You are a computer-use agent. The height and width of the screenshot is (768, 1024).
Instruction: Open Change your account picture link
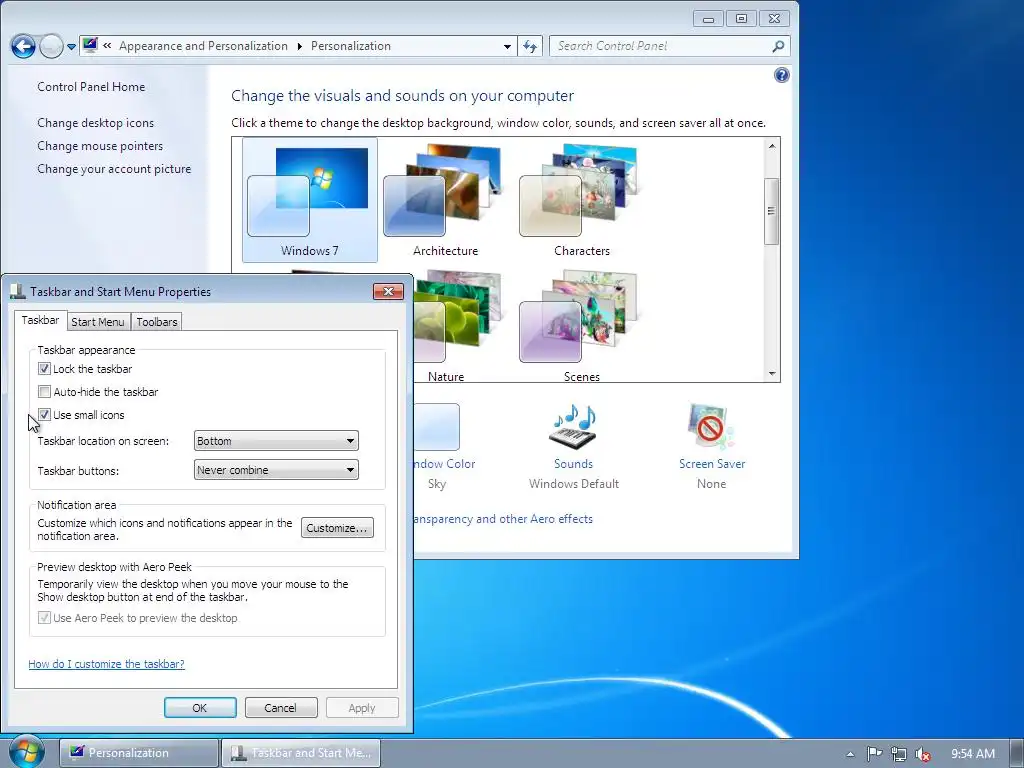114,168
